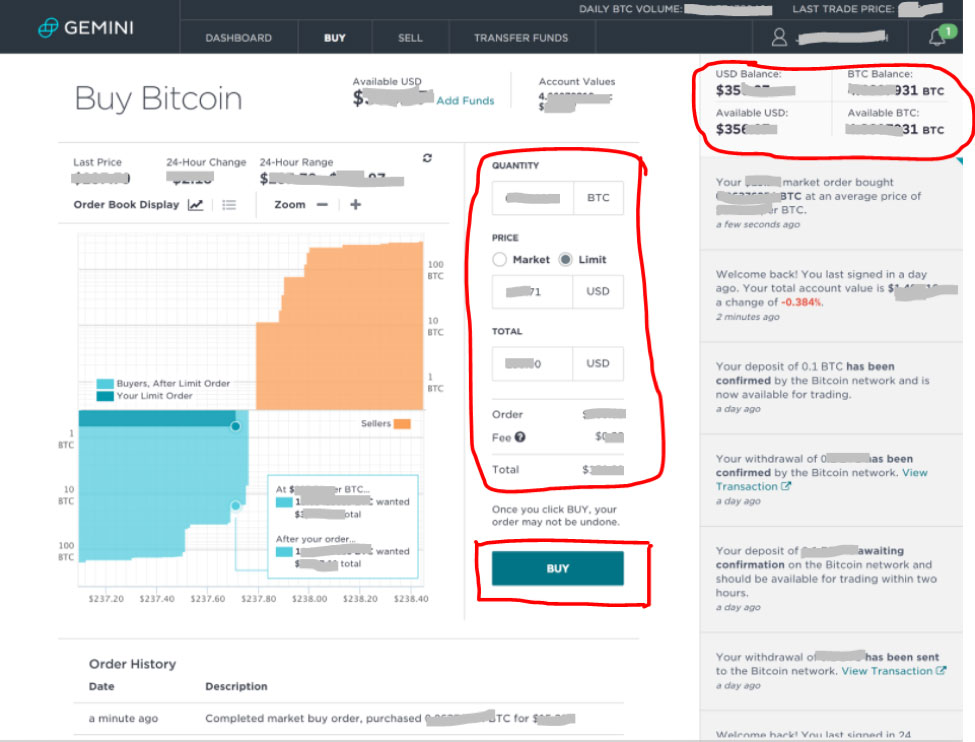Click the 'BTC Balance:' label

pos(880,74)
